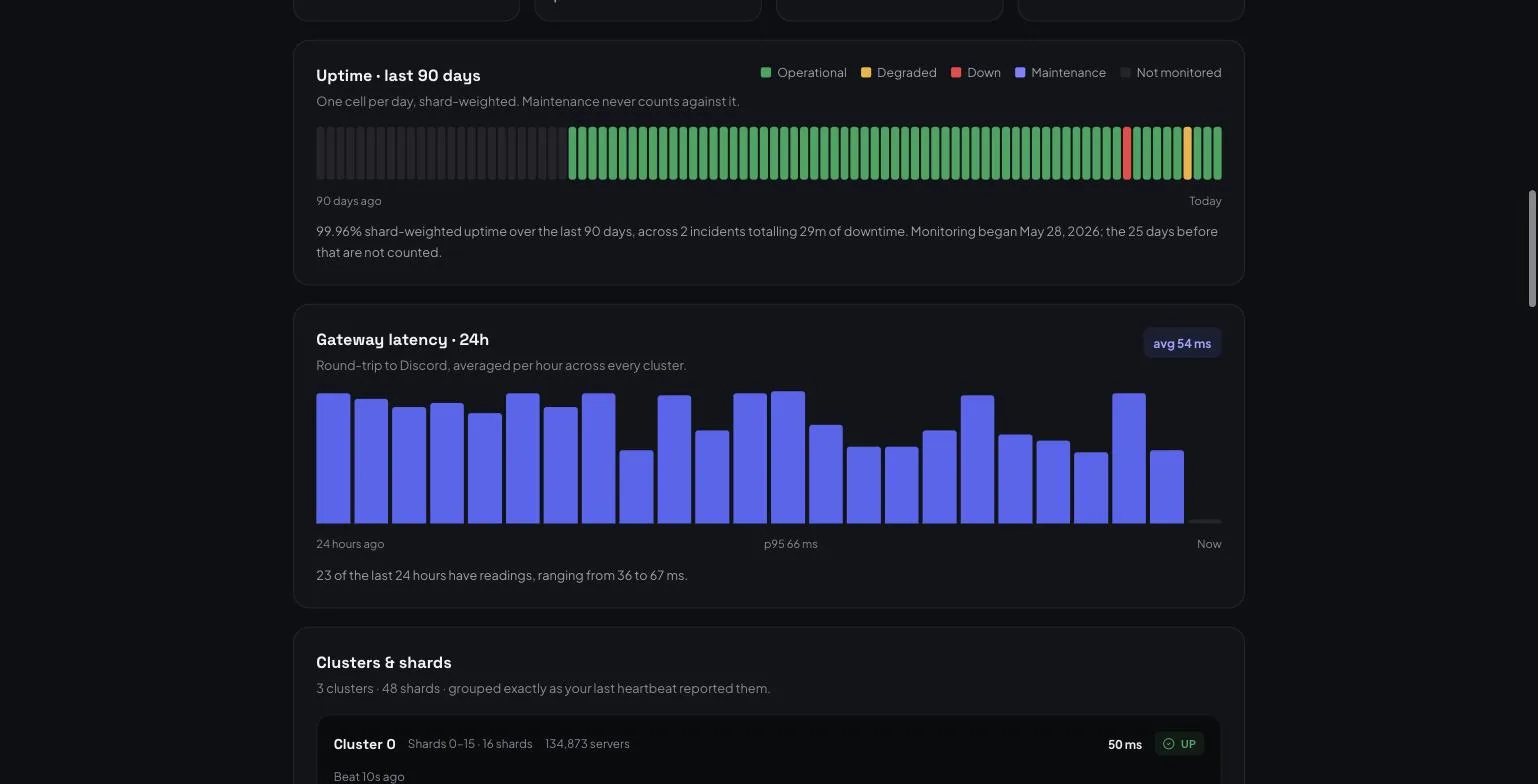This screenshot has height=784, width=1538.
Task: Click the dark Not monitored legend swatch
Action: [x=1126, y=73]
